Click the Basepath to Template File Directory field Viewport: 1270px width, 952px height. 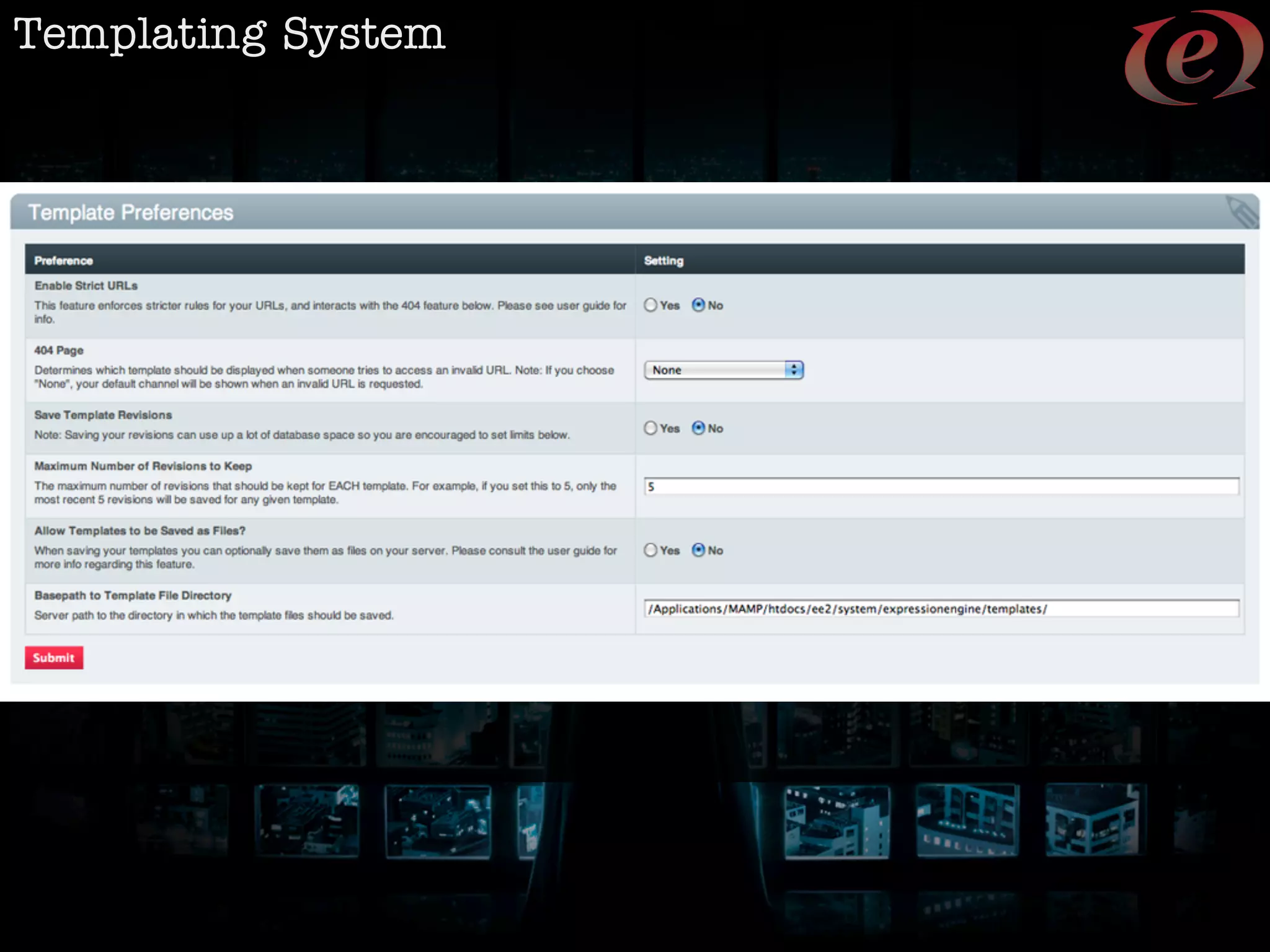[x=941, y=609]
